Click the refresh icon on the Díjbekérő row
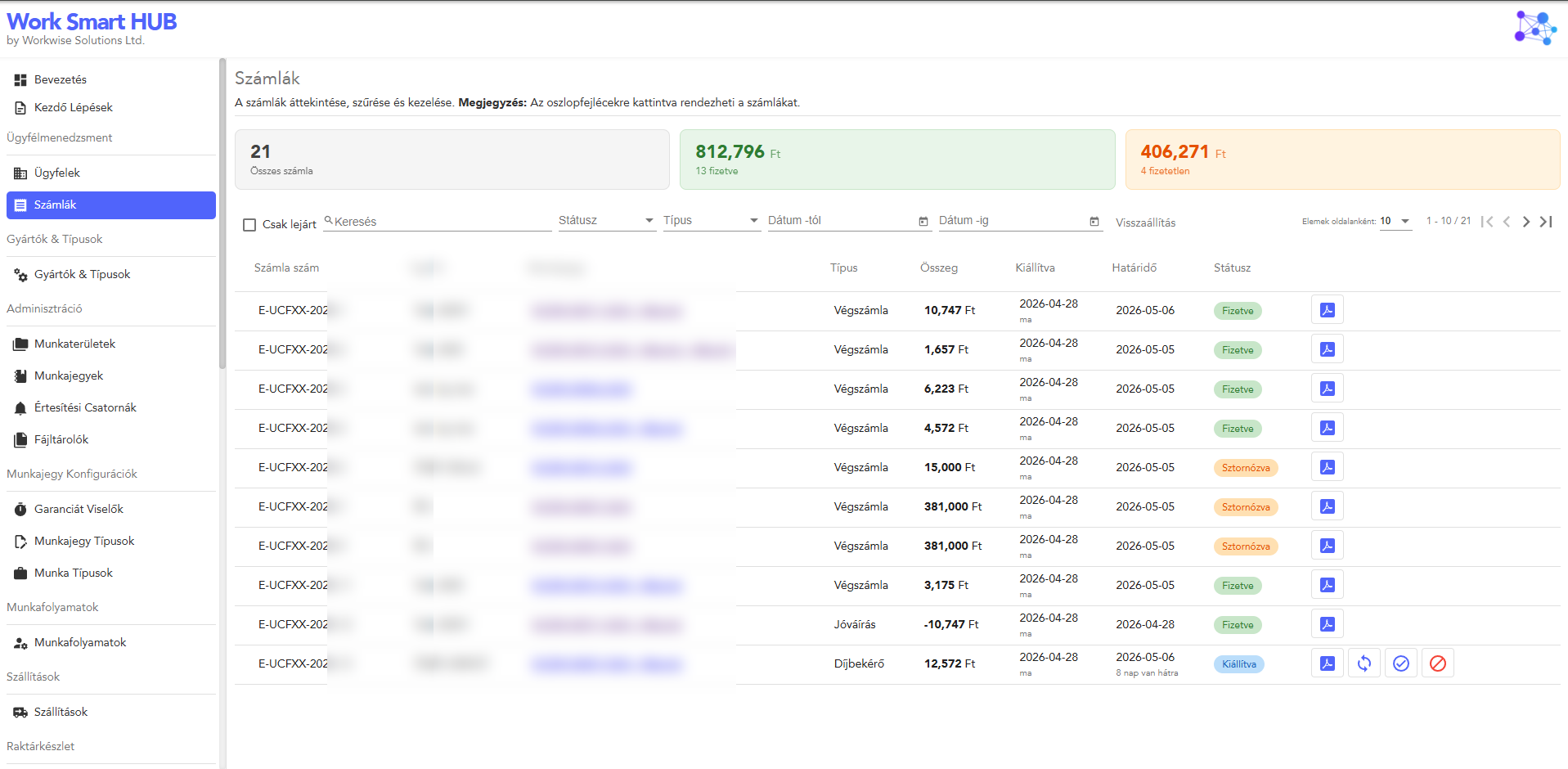The width and height of the screenshot is (1568, 769). pyautogui.click(x=1364, y=663)
